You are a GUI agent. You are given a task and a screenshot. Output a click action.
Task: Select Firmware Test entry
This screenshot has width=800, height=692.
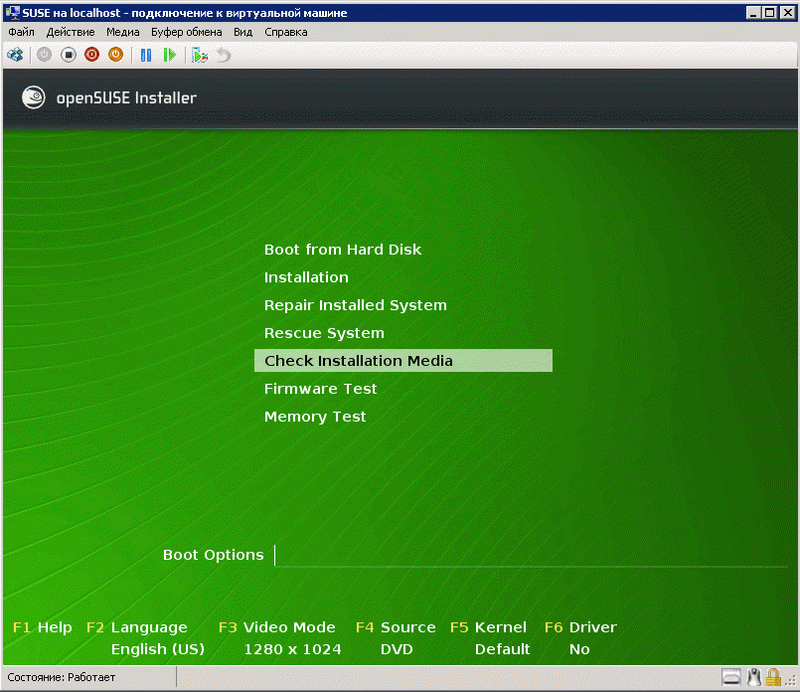click(320, 389)
